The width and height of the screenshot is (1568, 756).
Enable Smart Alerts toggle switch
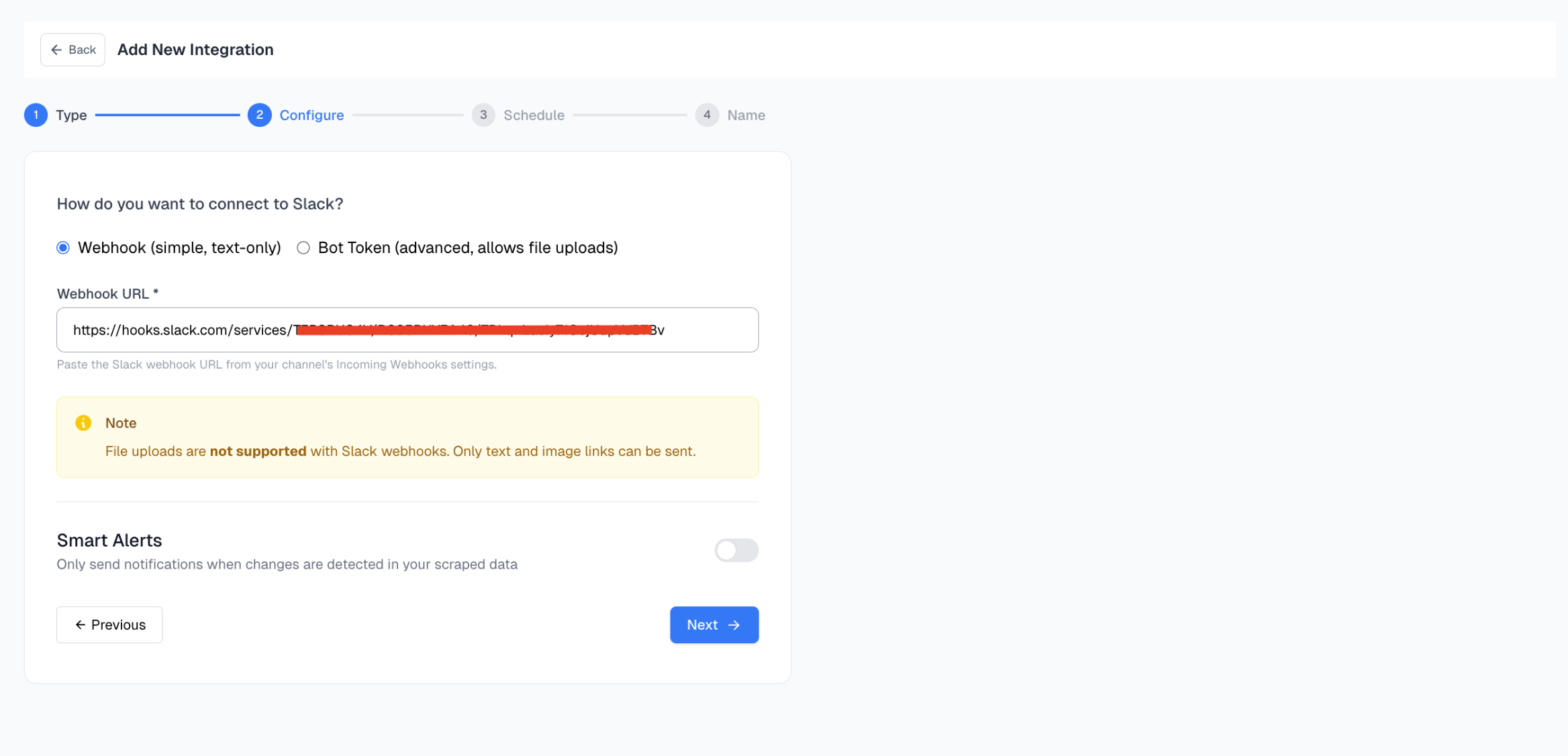[x=736, y=551]
